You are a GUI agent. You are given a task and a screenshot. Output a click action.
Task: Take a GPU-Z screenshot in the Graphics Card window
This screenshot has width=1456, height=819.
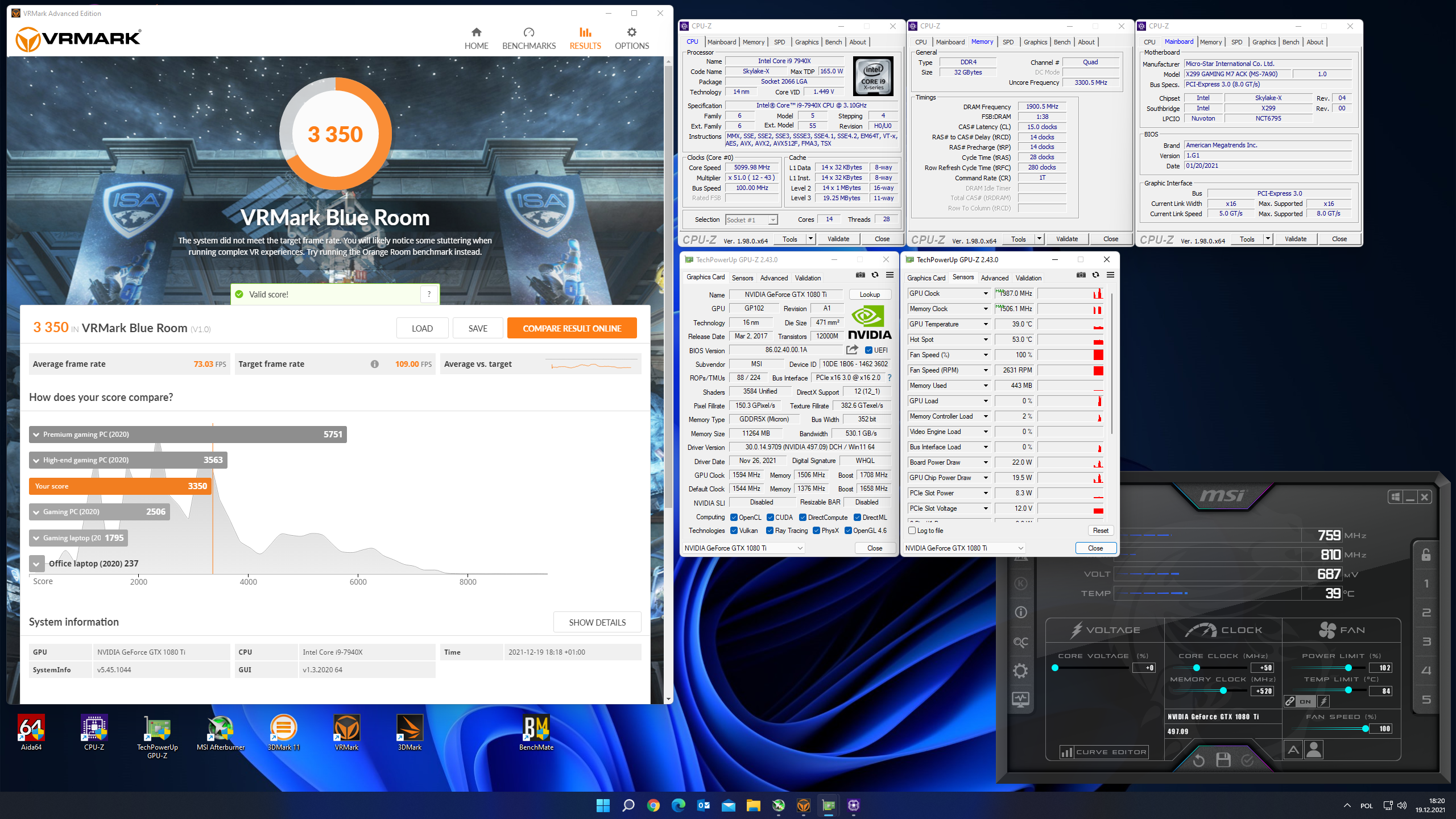click(x=861, y=275)
